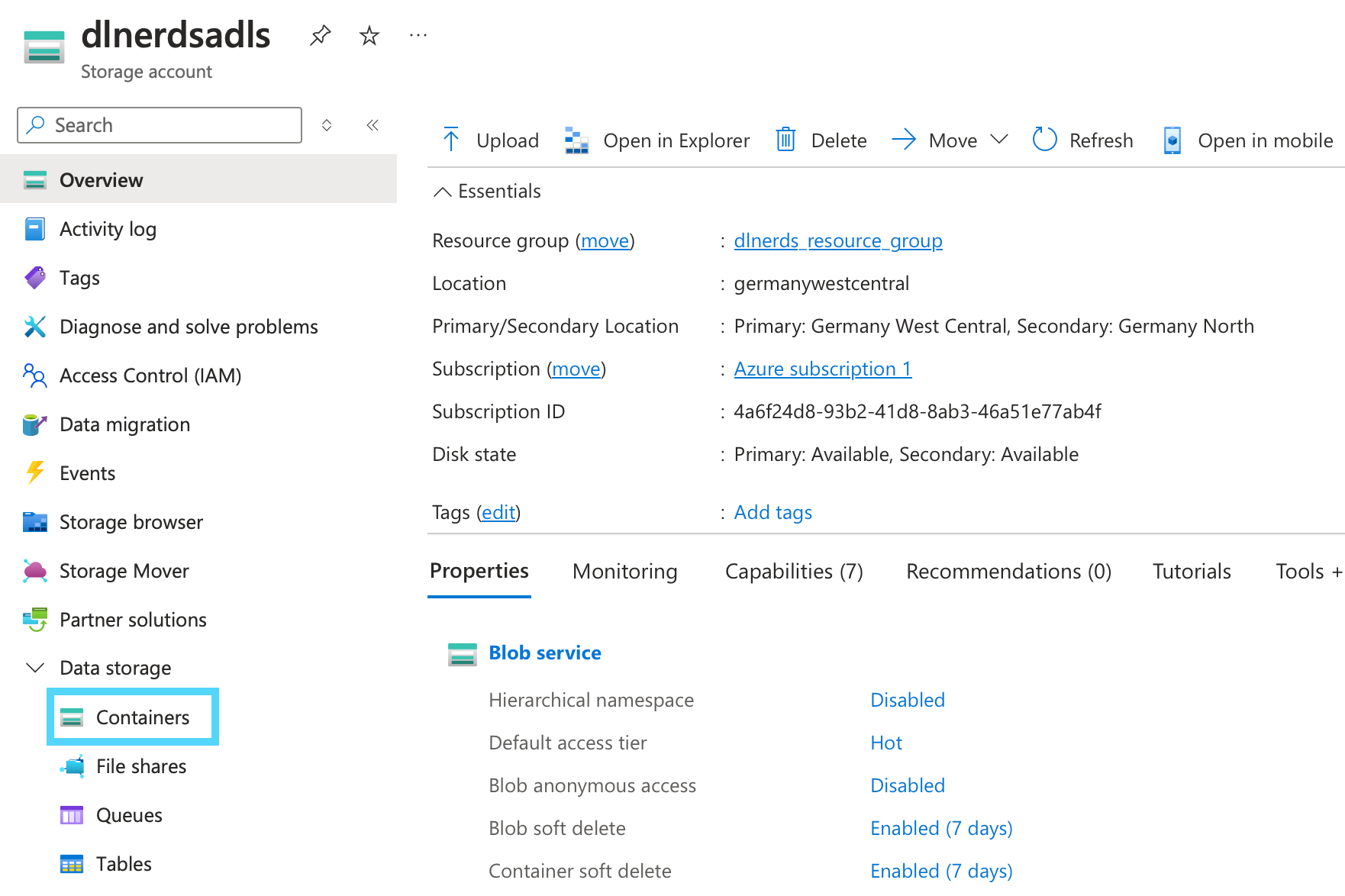Open the Move dropdown menu
Viewport: 1345px width, 896px height.
pos(998,140)
